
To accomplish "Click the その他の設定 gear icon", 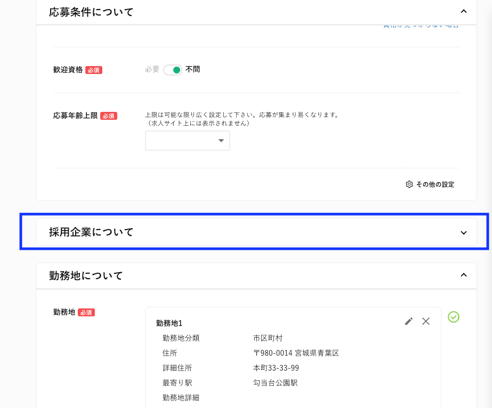I will pyautogui.click(x=409, y=184).
